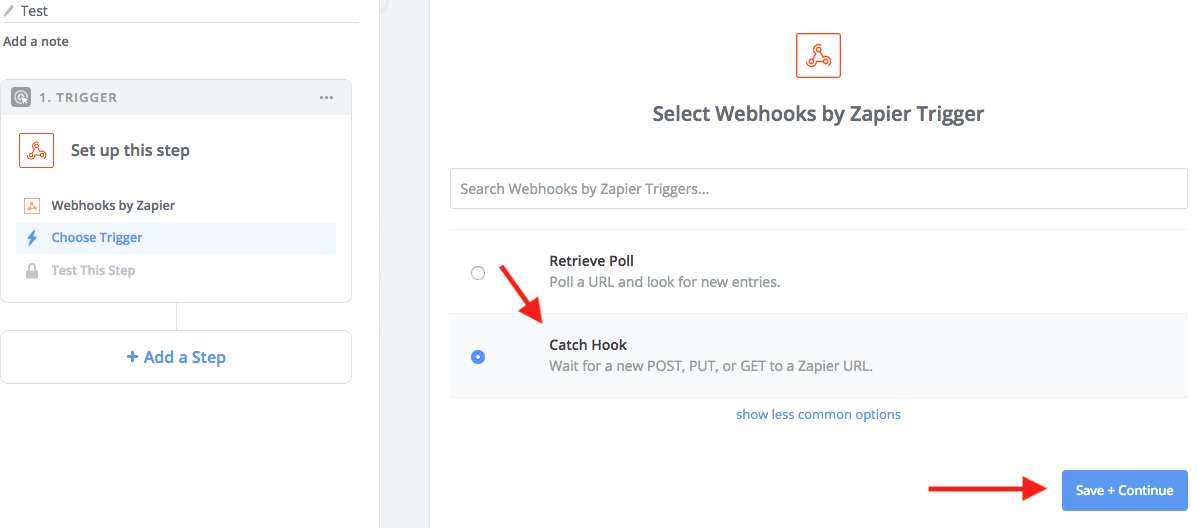Choose the Catch Hook option row
This screenshot has height=528, width=1202.
click(818, 356)
